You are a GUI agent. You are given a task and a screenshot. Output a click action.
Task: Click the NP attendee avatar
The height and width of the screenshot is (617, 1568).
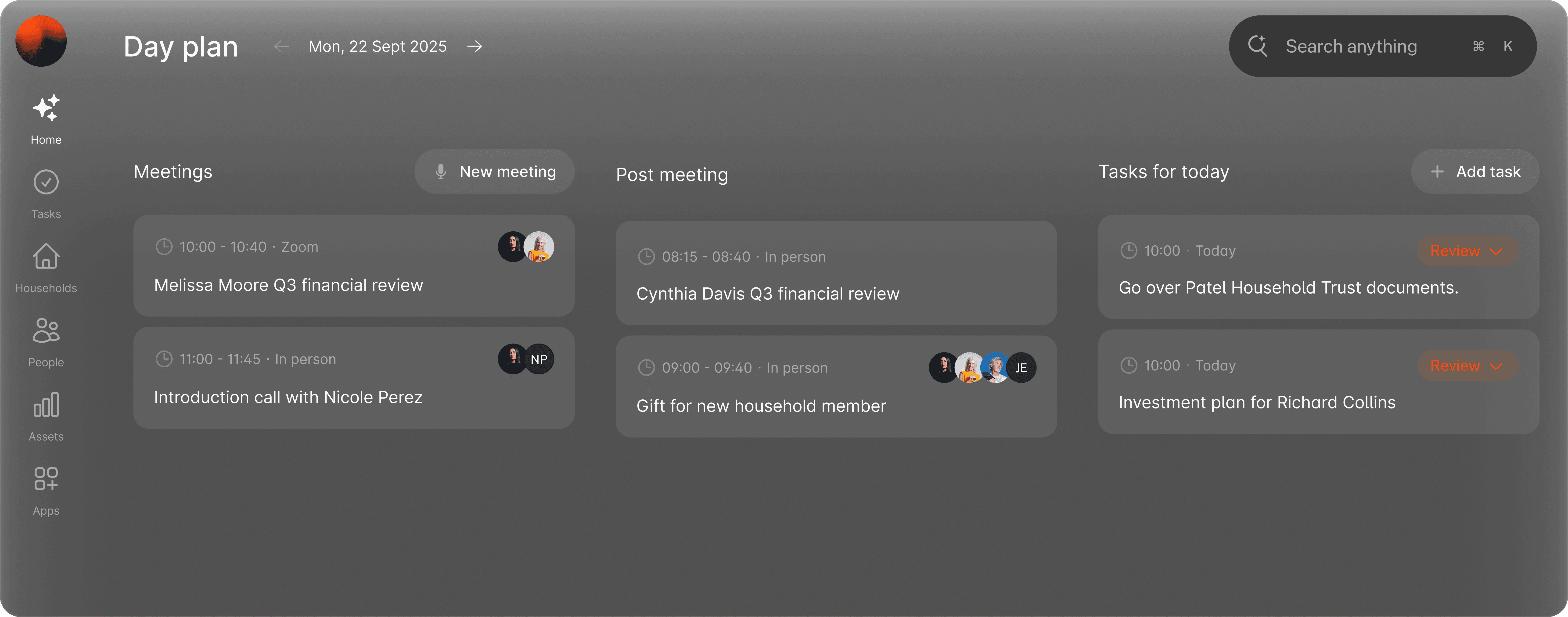pos(539,359)
